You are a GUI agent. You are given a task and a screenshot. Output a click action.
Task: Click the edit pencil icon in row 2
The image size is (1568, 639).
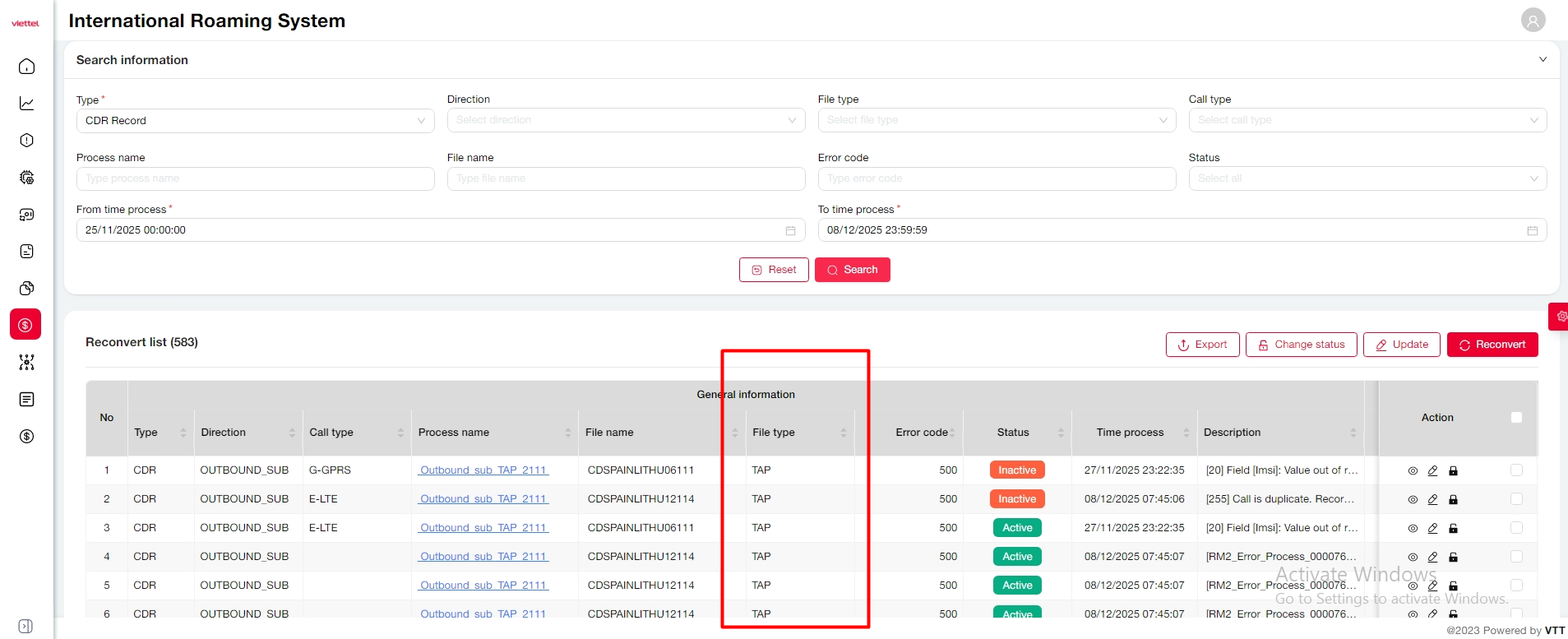(x=1432, y=500)
